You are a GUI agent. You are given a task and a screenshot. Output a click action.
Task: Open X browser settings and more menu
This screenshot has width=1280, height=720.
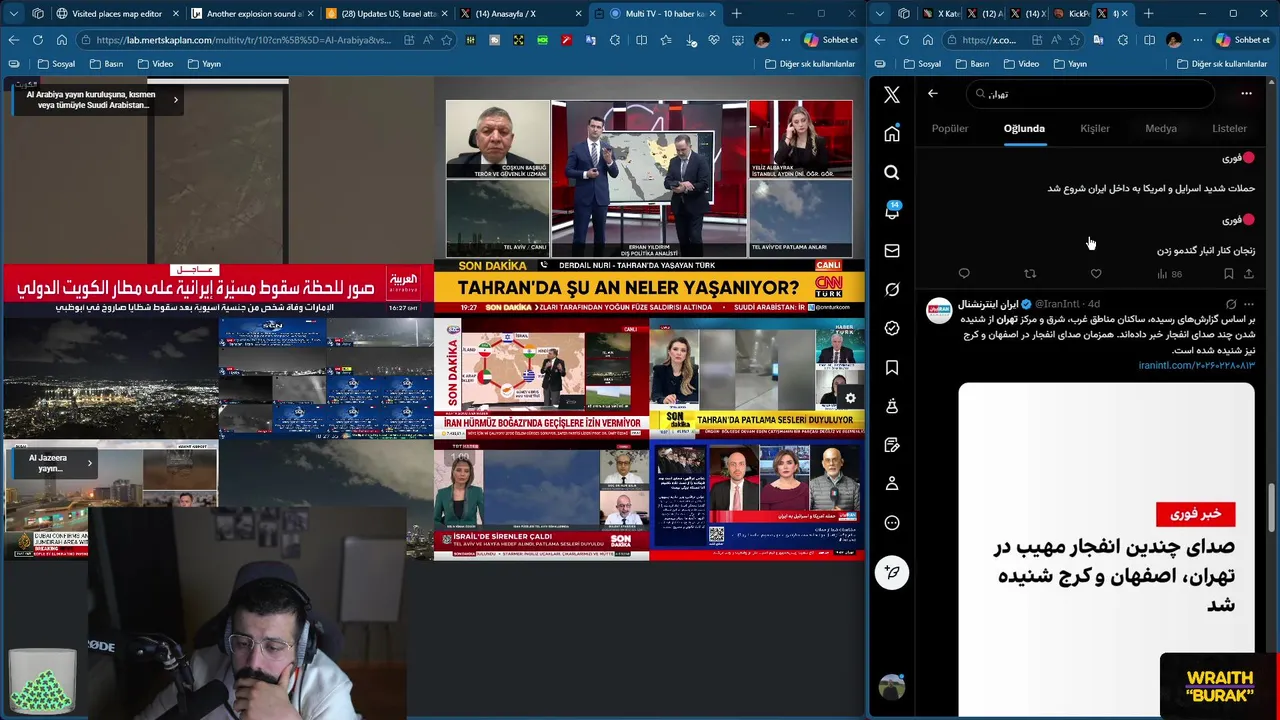[x=1197, y=40]
